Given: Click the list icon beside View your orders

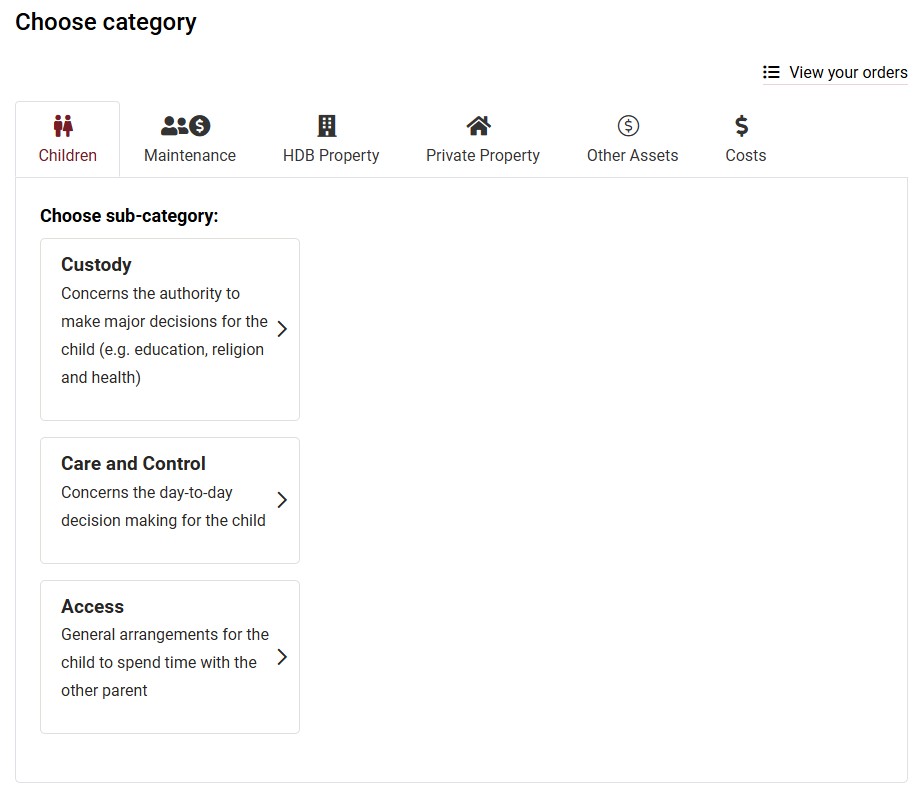Looking at the screenshot, I should tap(771, 72).
